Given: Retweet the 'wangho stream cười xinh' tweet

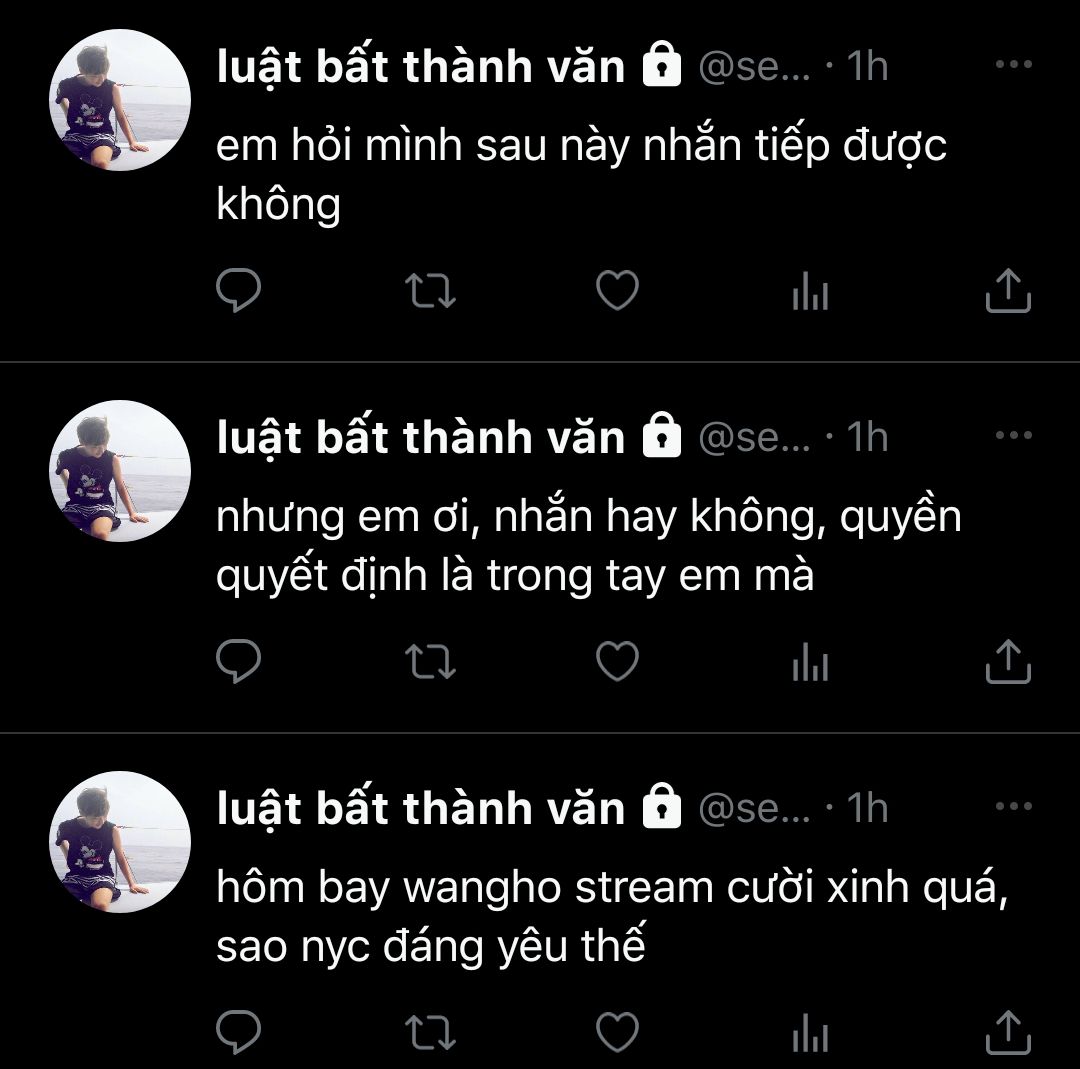Looking at the screenshot, I should (430, 1031).
